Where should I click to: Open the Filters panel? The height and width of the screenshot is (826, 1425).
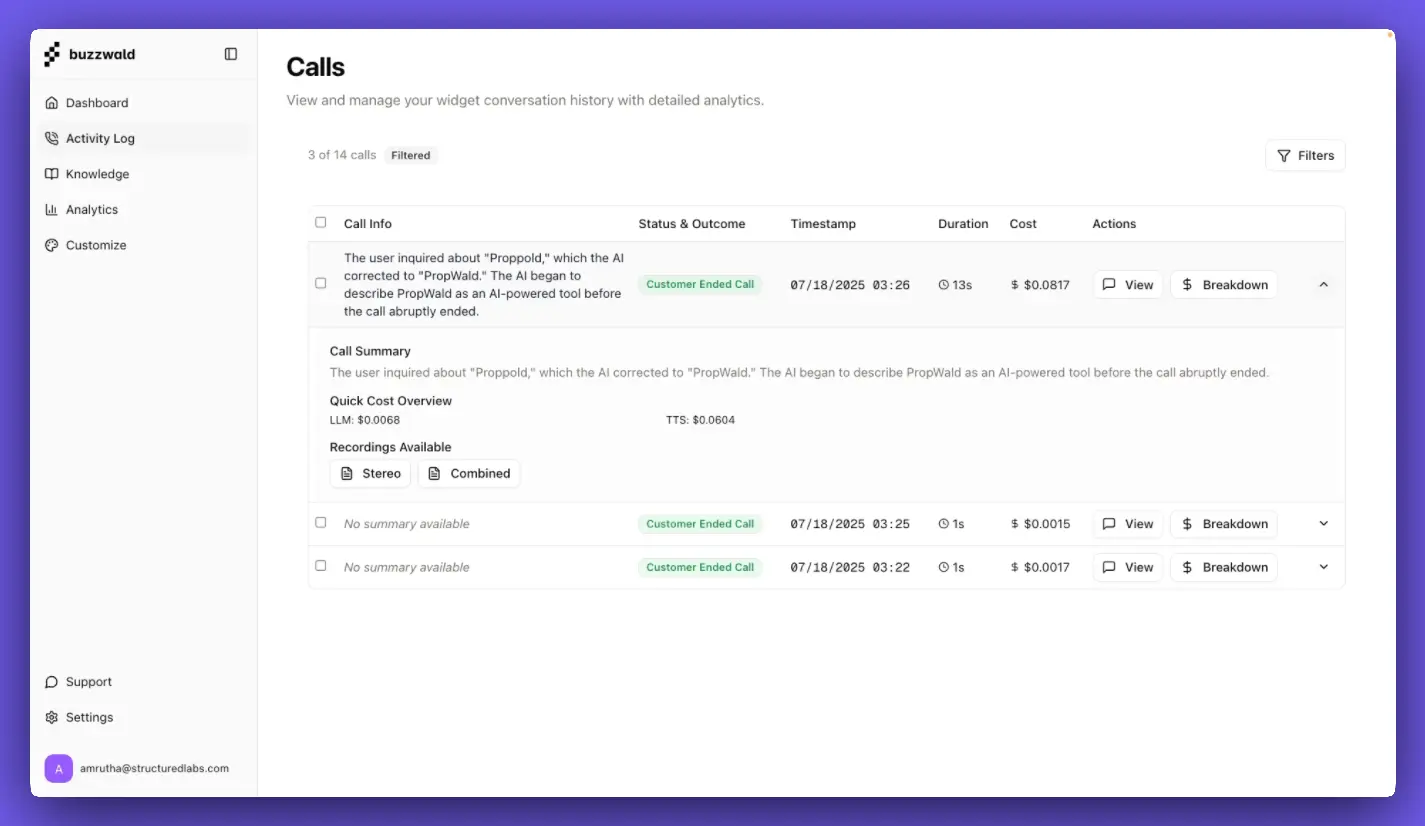1305,155
